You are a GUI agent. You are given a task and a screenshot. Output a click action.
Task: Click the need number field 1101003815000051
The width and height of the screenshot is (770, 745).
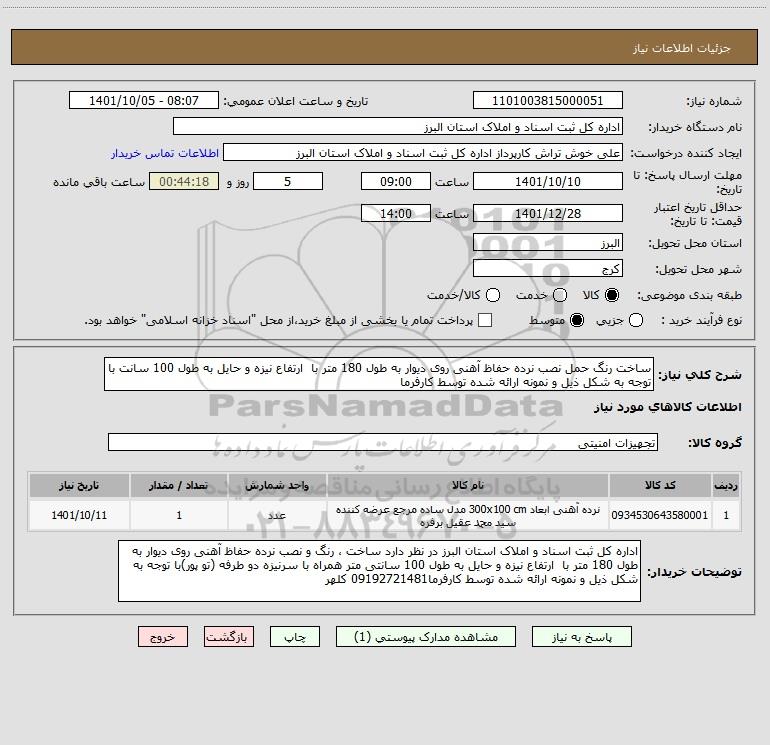pyautogui.click(x=548, y=100)
